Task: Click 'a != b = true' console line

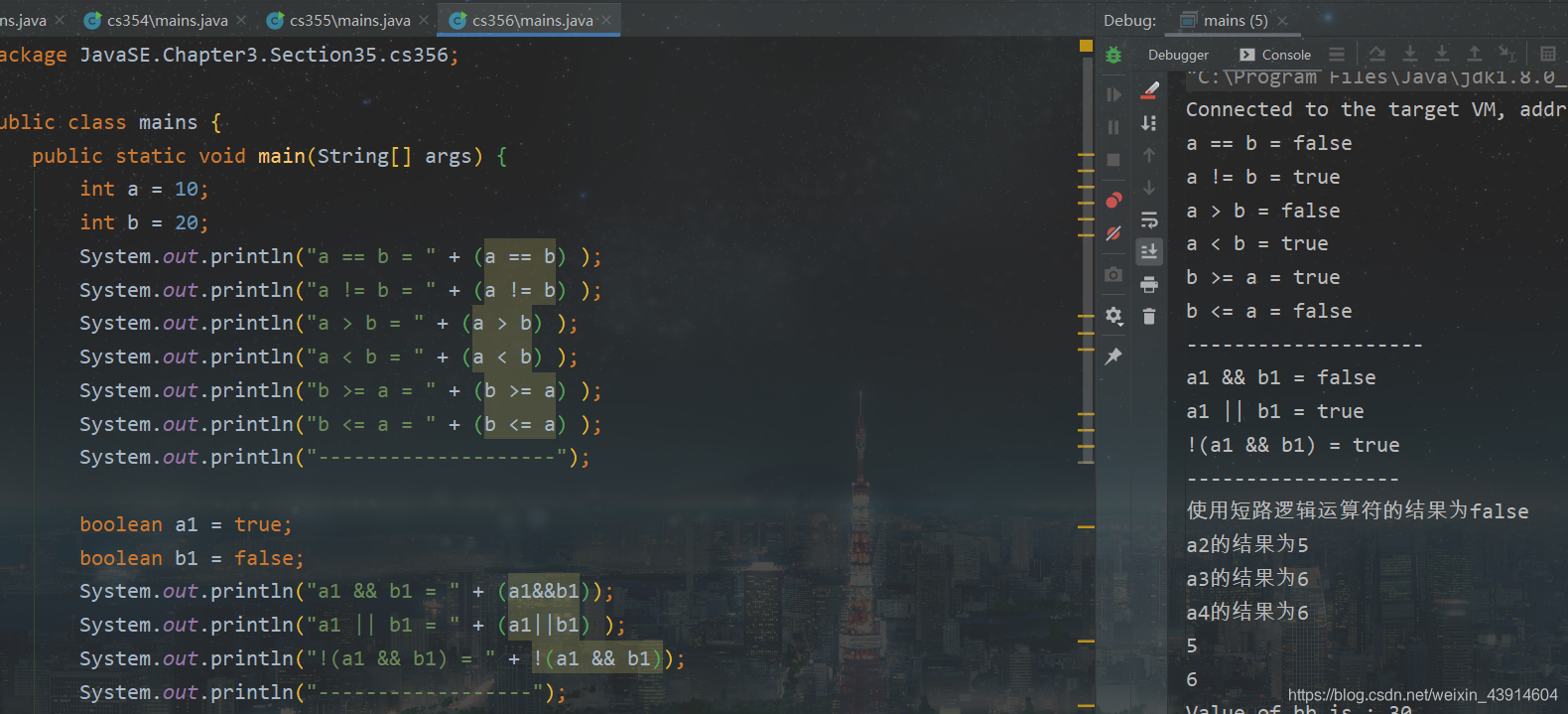Action: pyautogui.click(x=1262, y=177)
